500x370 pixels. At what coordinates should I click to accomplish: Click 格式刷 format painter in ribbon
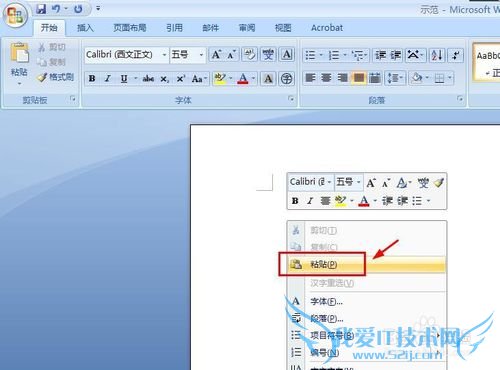56,77
